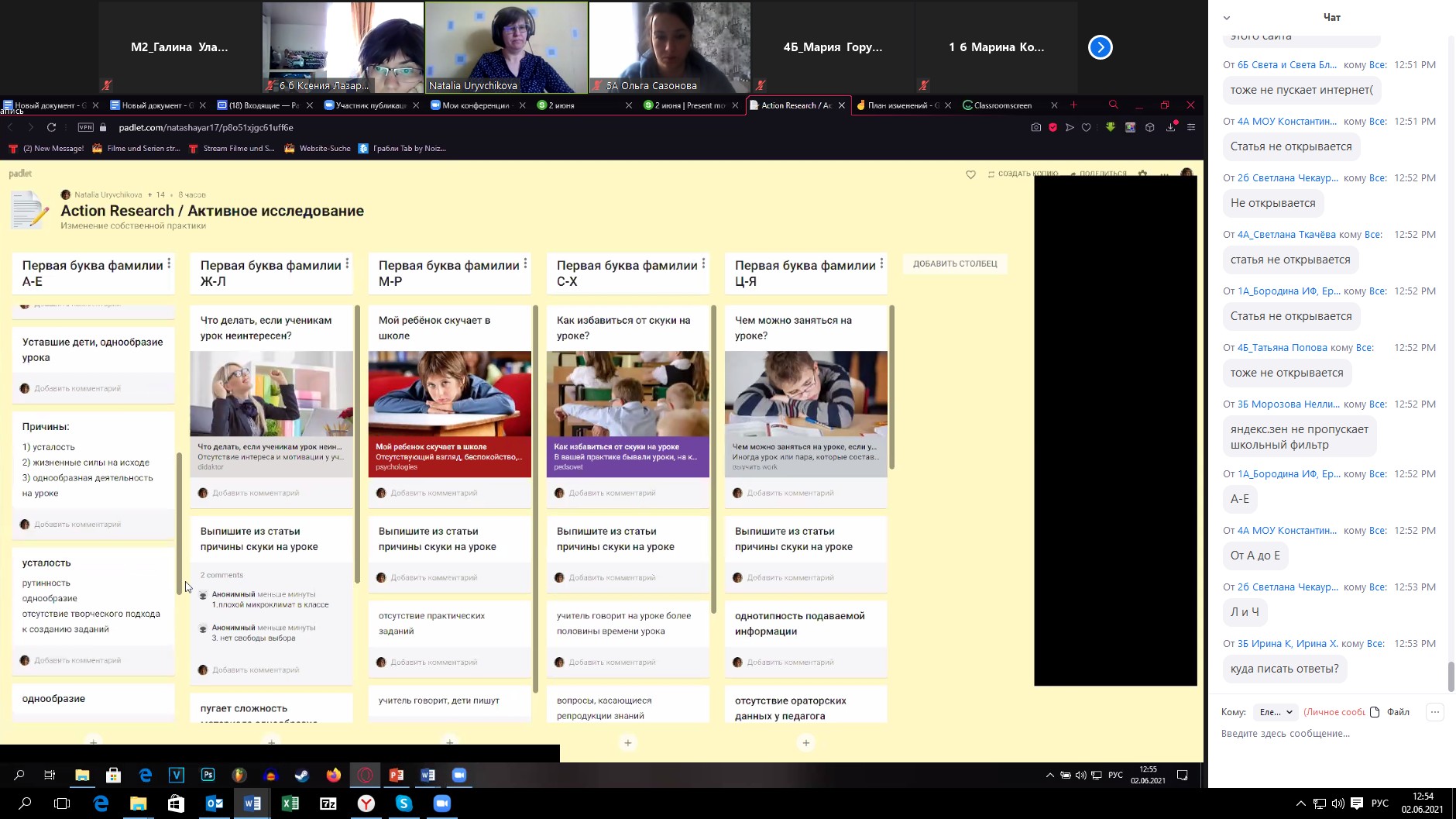The image size is (1456, 819).
Task: Select 5А Ольга Сазонова video tile
Action: 669,48
